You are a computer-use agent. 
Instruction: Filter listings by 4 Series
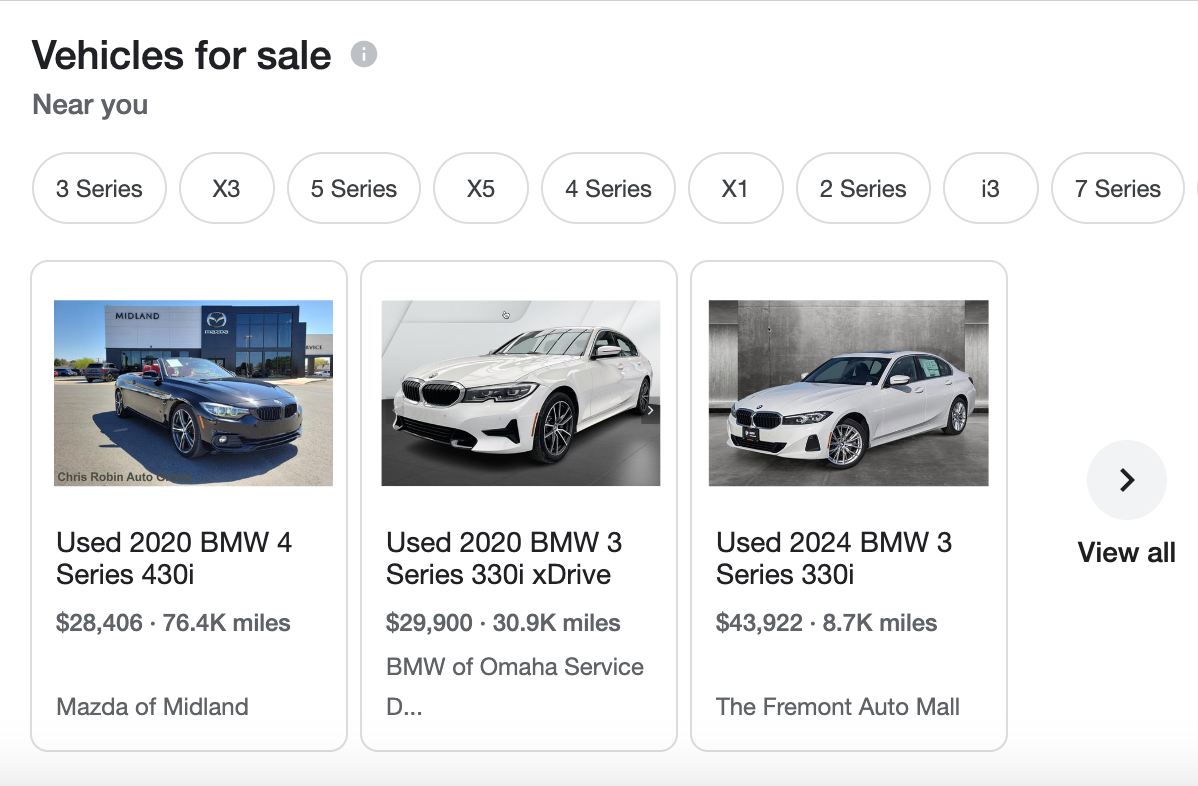coord(608,189)
